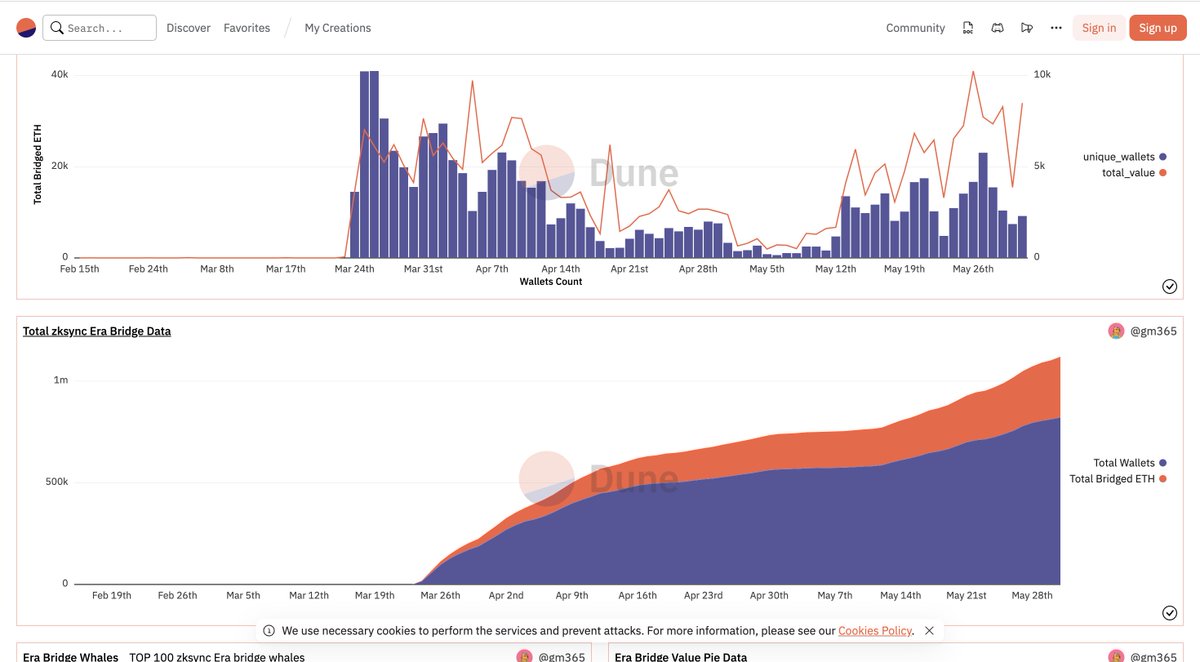Click '20k' left-axis value
Image resolution: width=1200 pixels, height=662 pixels.
point(59,166)
